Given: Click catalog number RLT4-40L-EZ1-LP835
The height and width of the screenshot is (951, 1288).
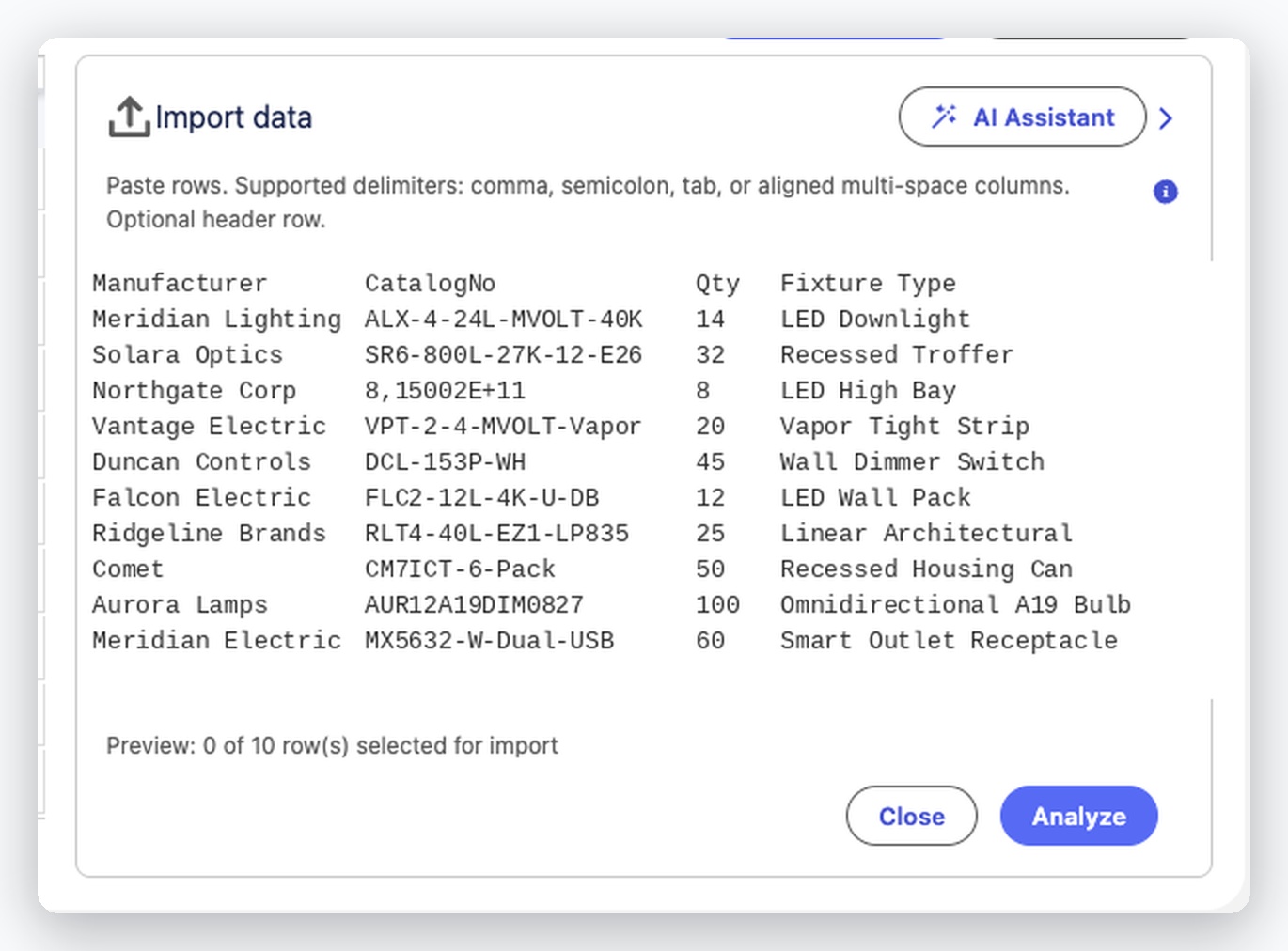Looking at the screenshot, I should (496, 533).
